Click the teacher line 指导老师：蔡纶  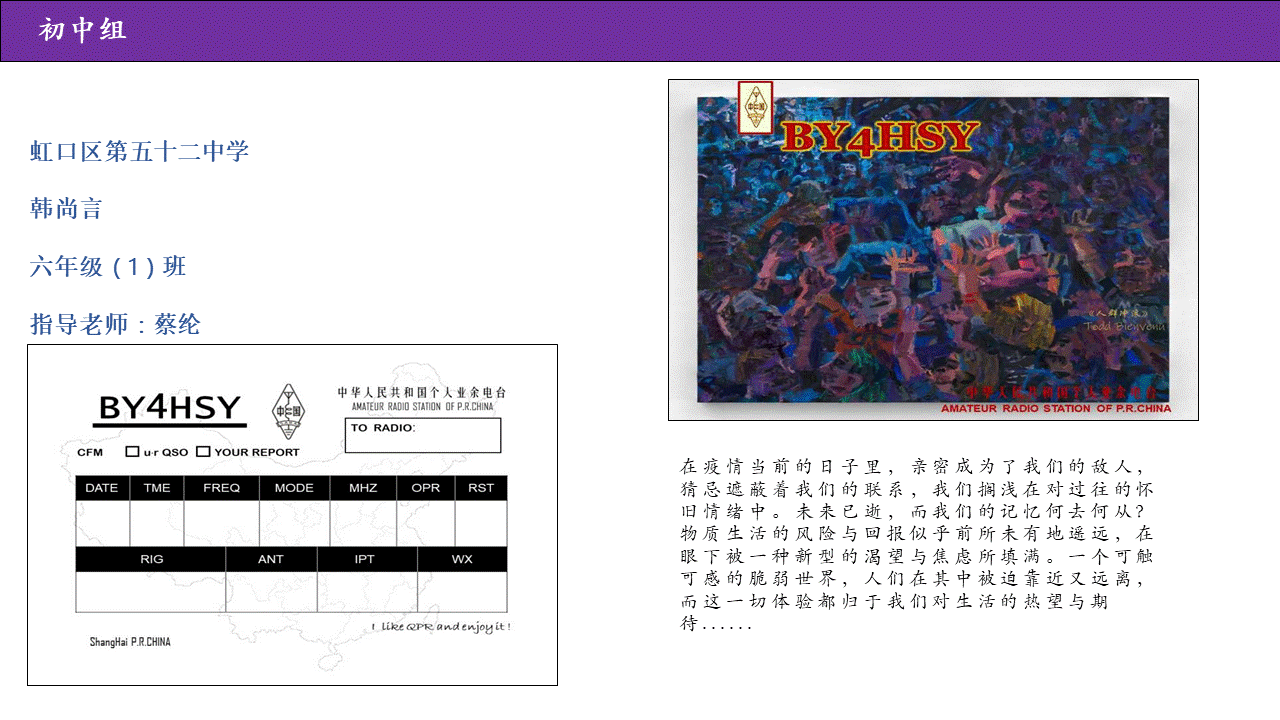[x=115, y=324]
